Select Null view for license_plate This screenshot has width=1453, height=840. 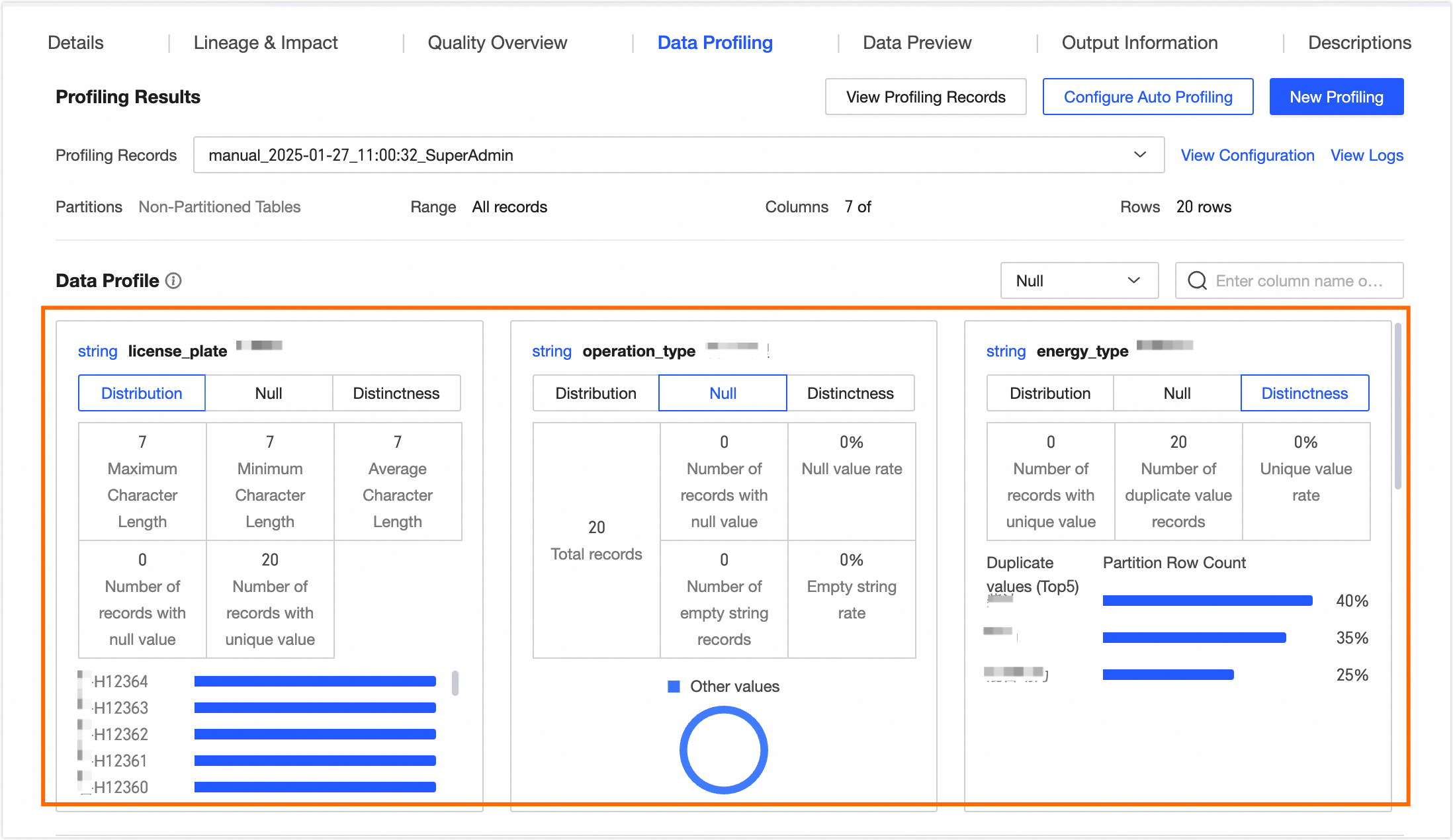(269, 394)
